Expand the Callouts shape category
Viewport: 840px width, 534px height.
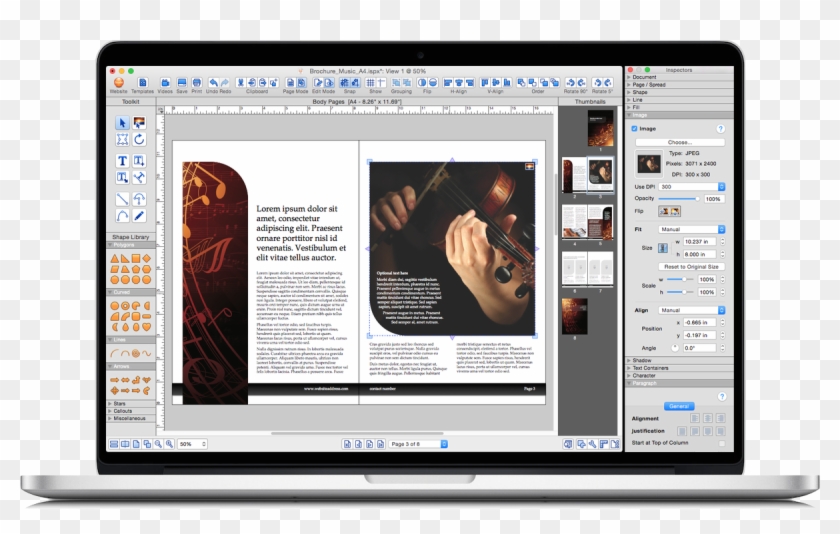coord(132,411)
